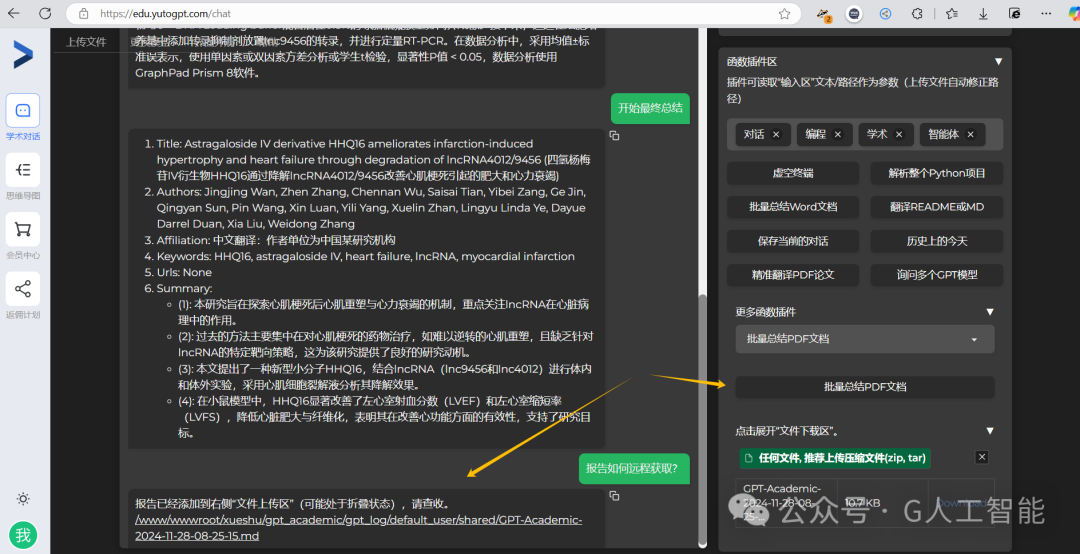Click the green 我 user avatar
The width and height of the screenshot is (1080, 554).
pyautogui.click(x=23, y=535)
